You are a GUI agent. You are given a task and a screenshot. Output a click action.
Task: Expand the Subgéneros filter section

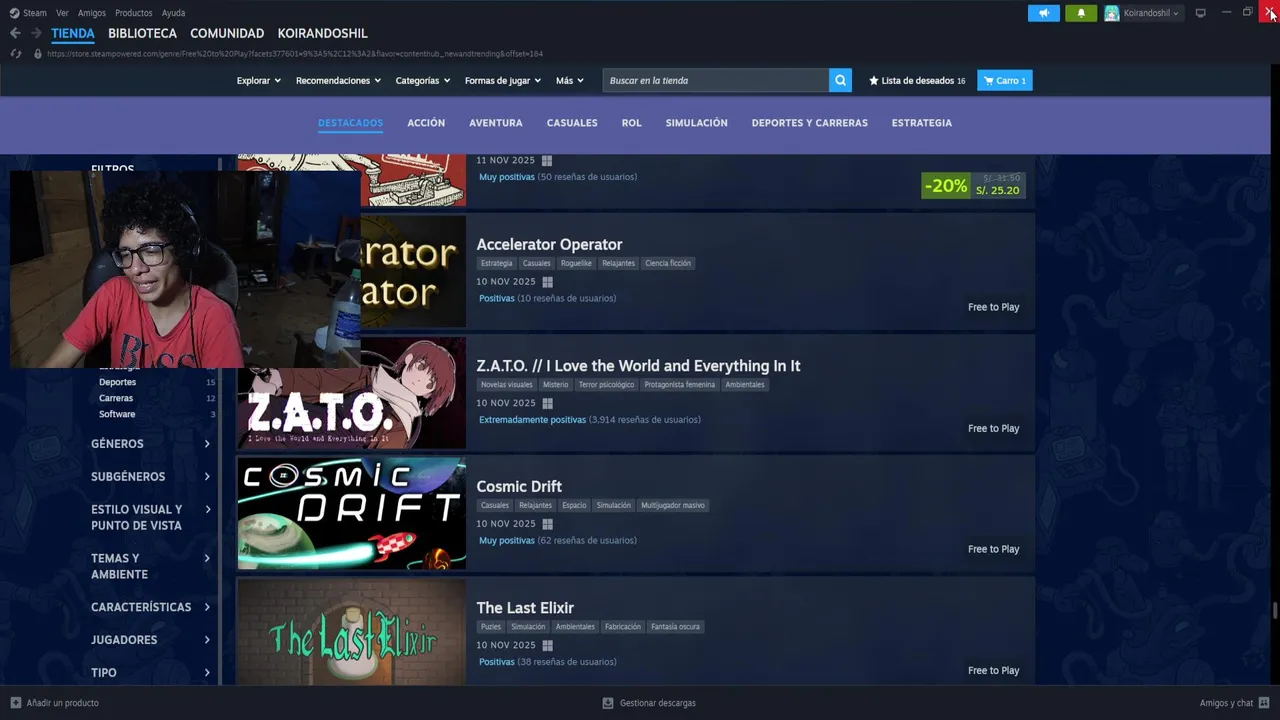tap(151, 477)
